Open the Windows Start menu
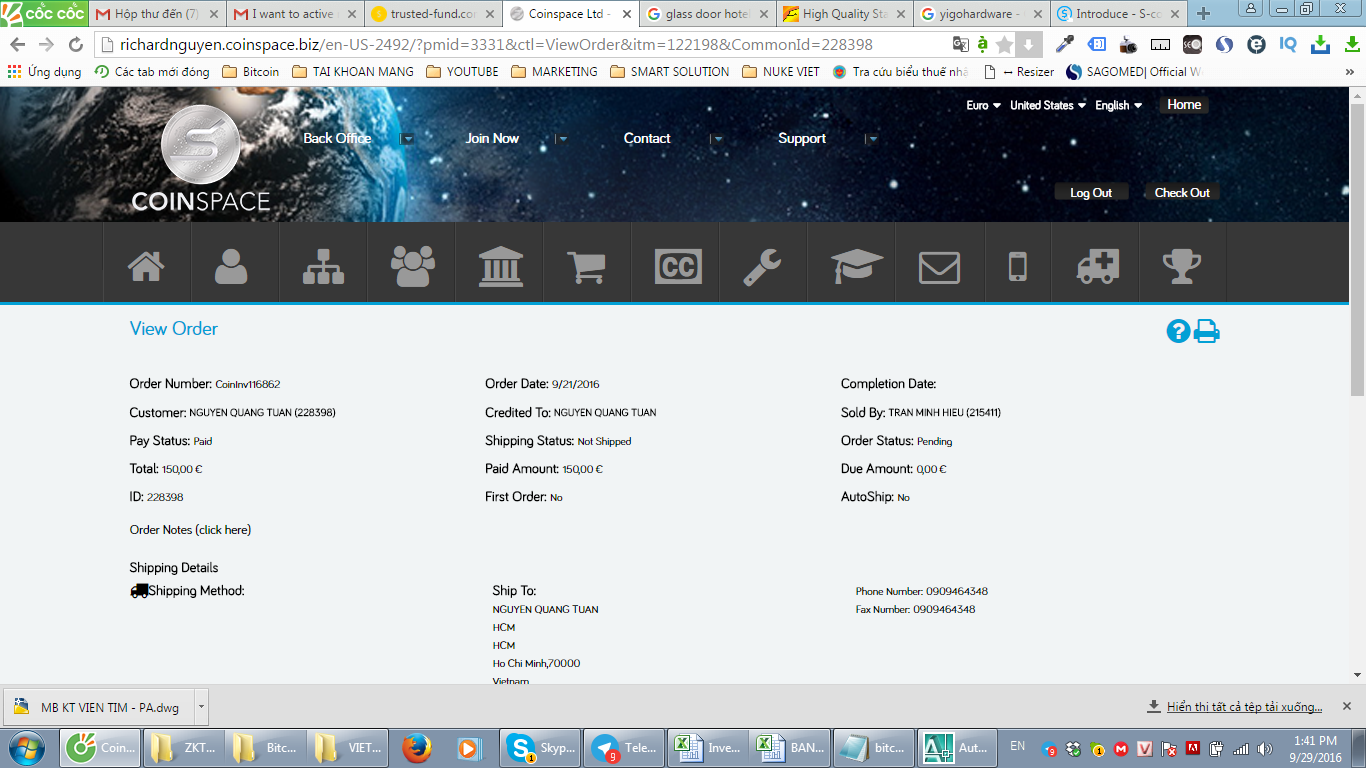The image size is (1366, 768). (x=27, y=747)
